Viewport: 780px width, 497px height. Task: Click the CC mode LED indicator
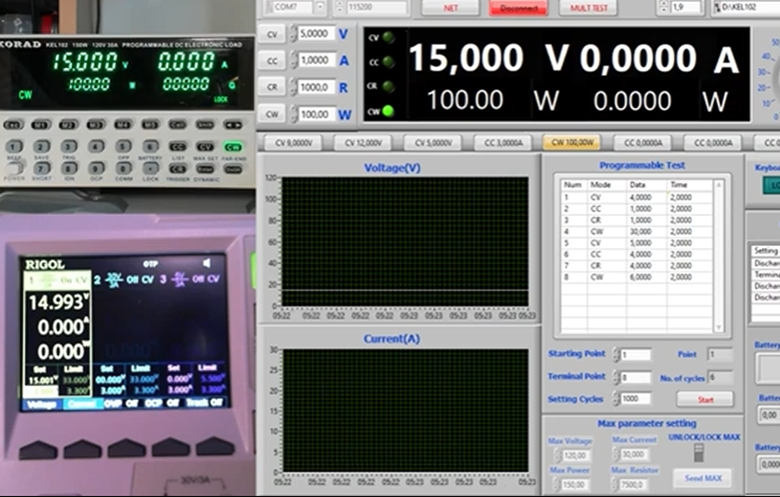pos(387,61)
